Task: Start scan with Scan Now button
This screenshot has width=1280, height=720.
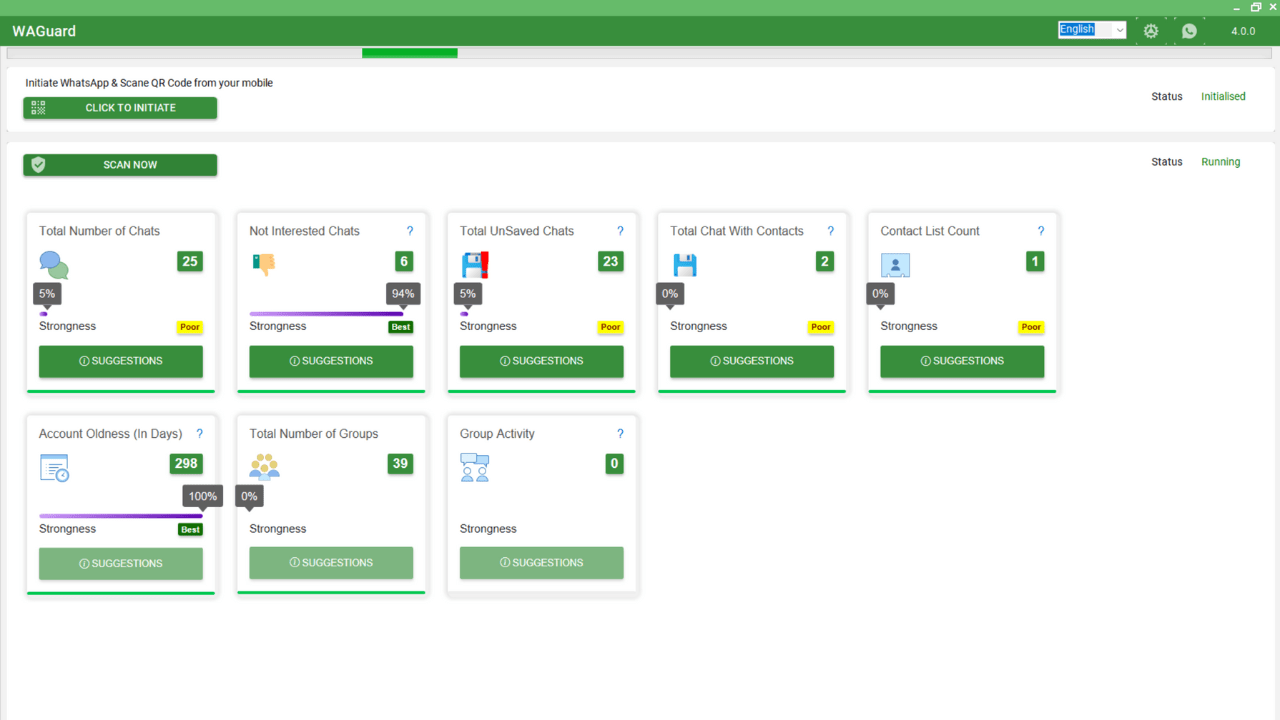Action: coord(120,165)
